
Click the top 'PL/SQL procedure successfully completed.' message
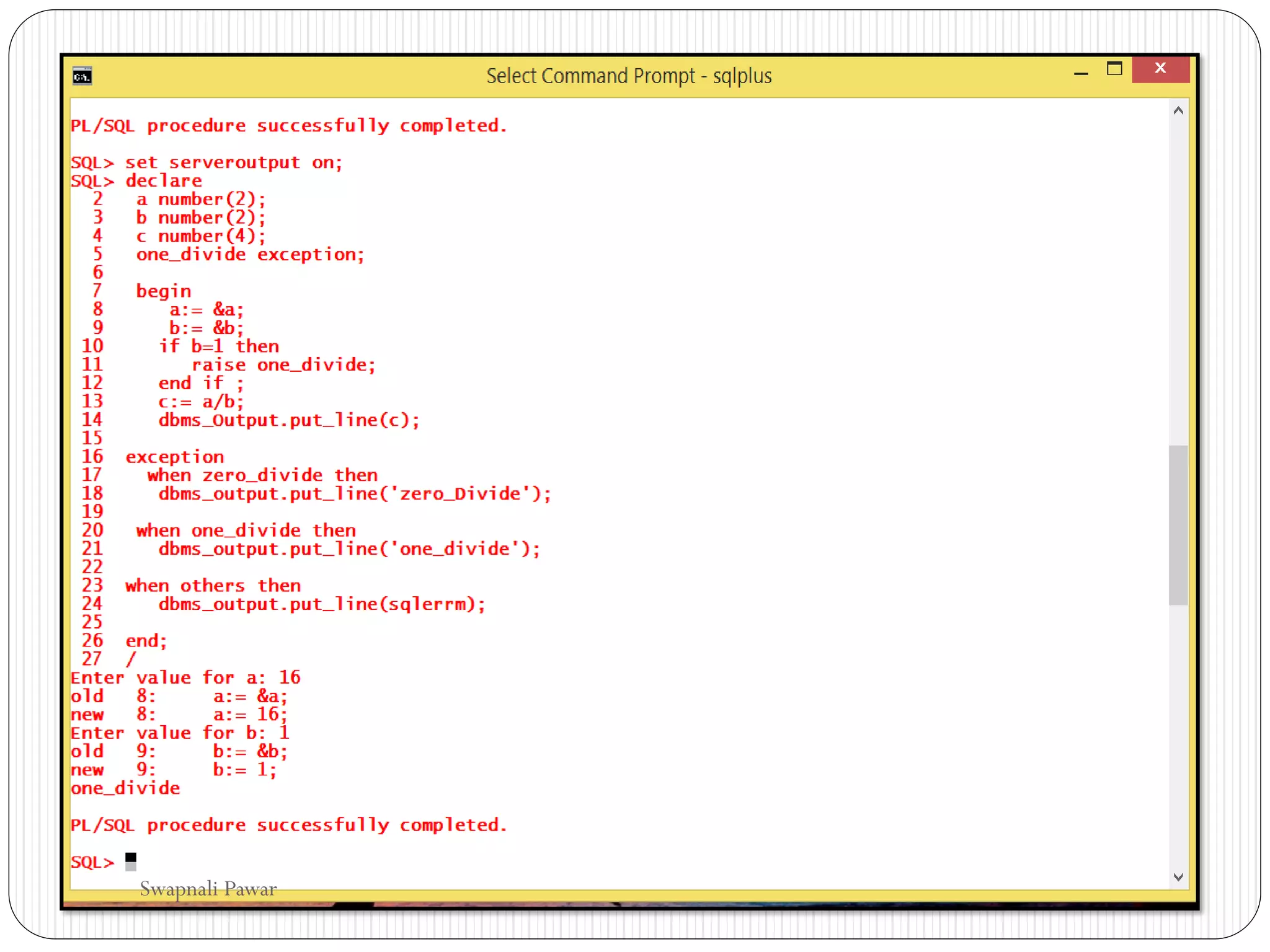click(x=289, y=126)
